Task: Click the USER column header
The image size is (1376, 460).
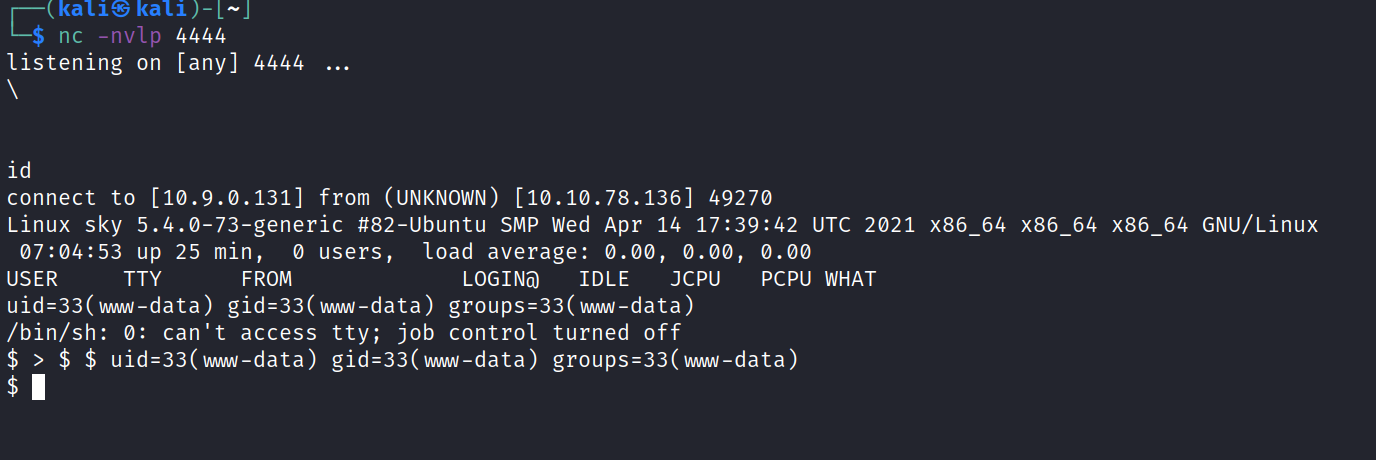Action: [x=32, y=279]
